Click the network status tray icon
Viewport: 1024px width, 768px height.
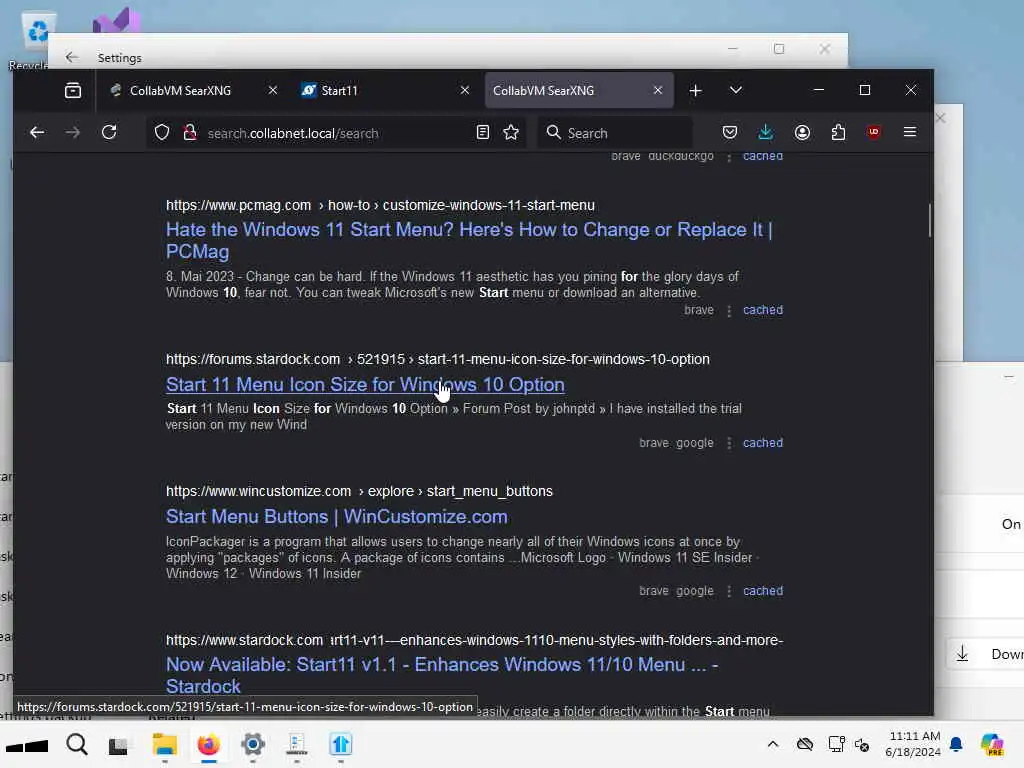click(x=836, y=744)
